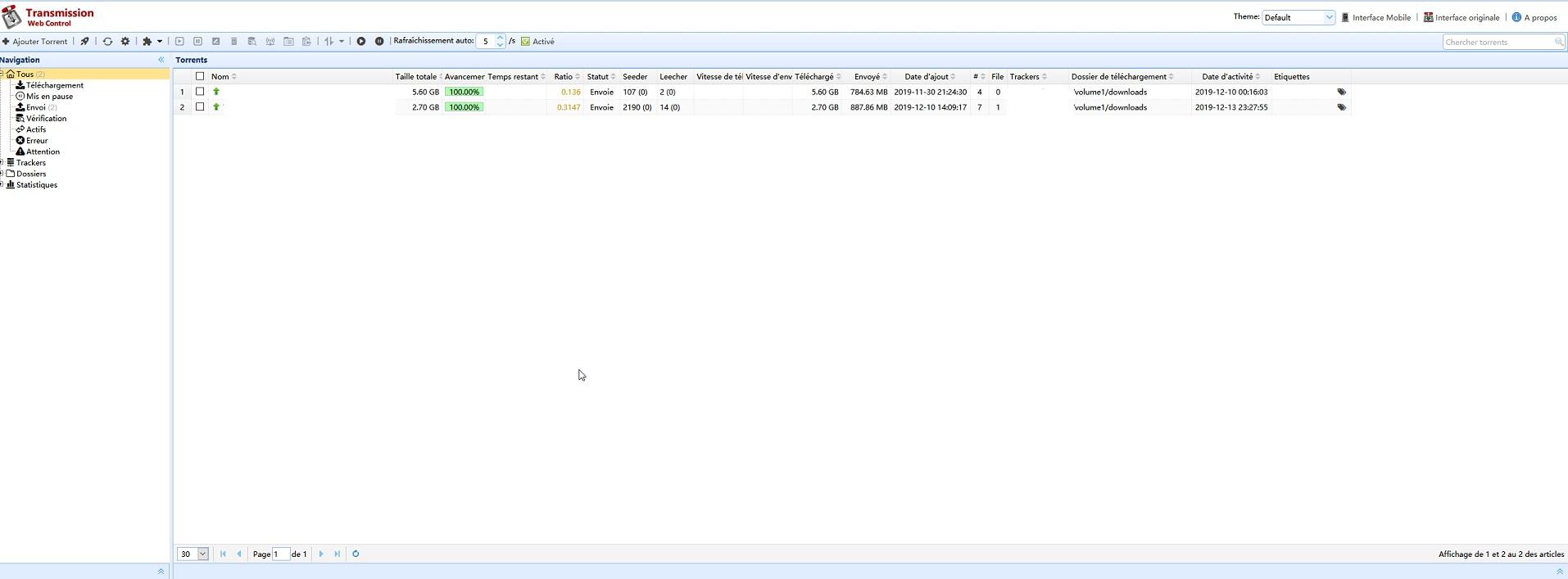Viewport: 1568px width, 579px height.
Task: Click the rocket speed-mode icon
Action: [84, 42]
